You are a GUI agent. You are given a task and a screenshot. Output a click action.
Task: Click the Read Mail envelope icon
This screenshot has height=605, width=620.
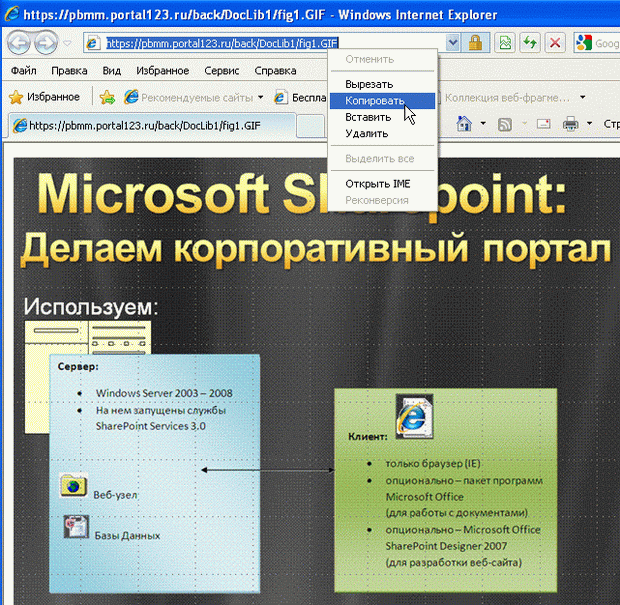[544, 124]
